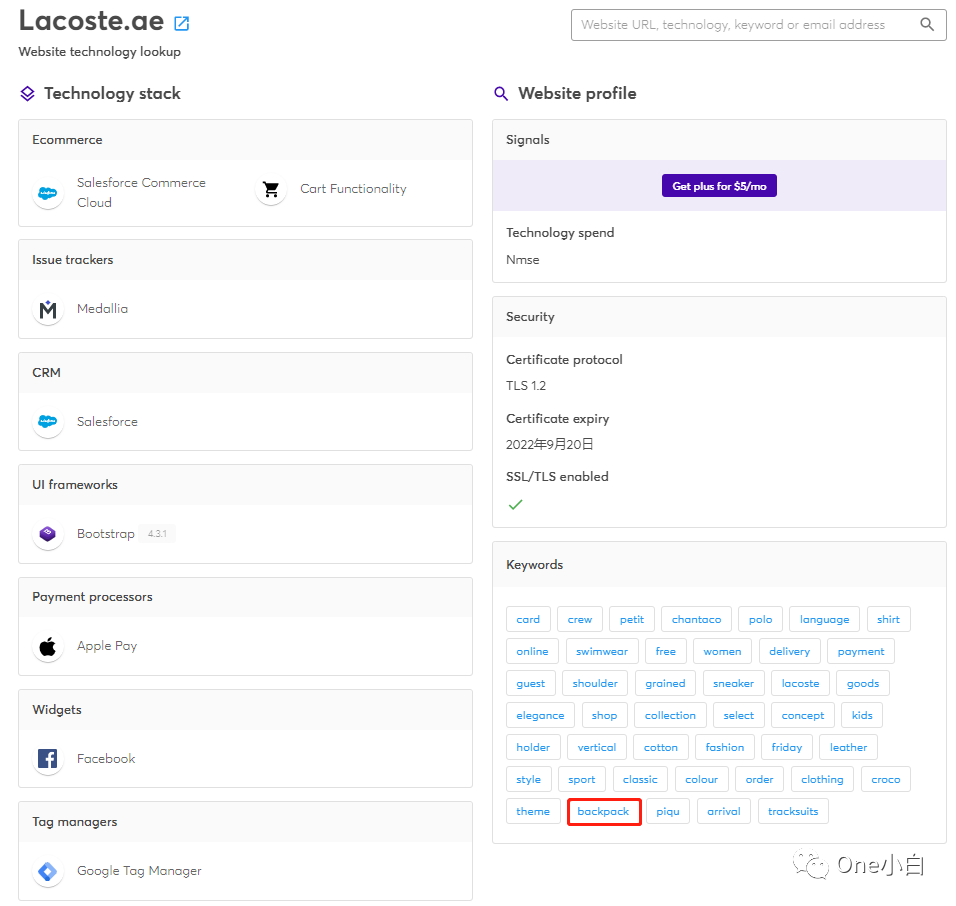
Task: Select the 'swimwear' keyword tag
Action: [602, 651]
